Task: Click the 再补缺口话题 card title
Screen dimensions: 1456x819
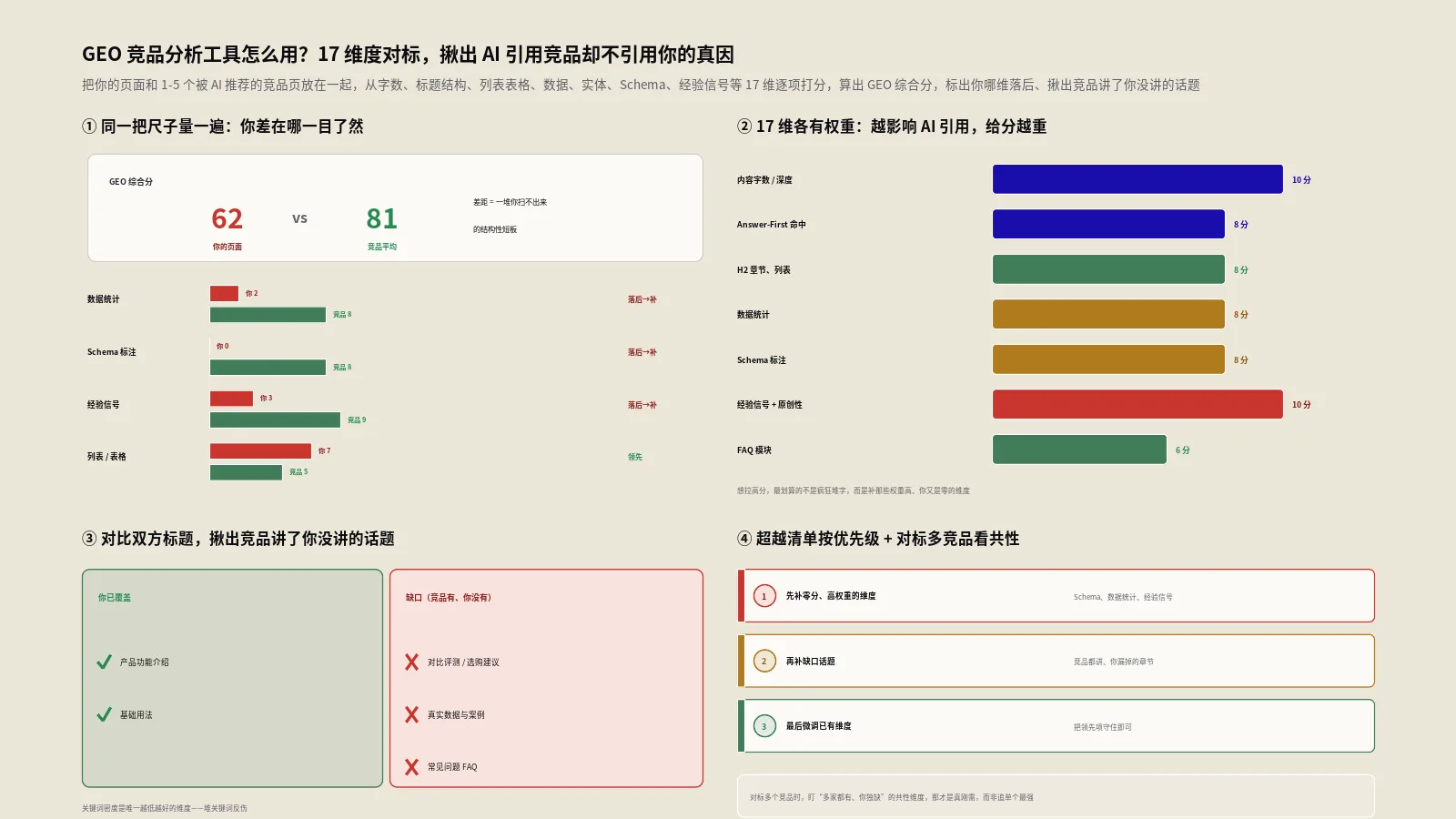Action: pos(810,662)
